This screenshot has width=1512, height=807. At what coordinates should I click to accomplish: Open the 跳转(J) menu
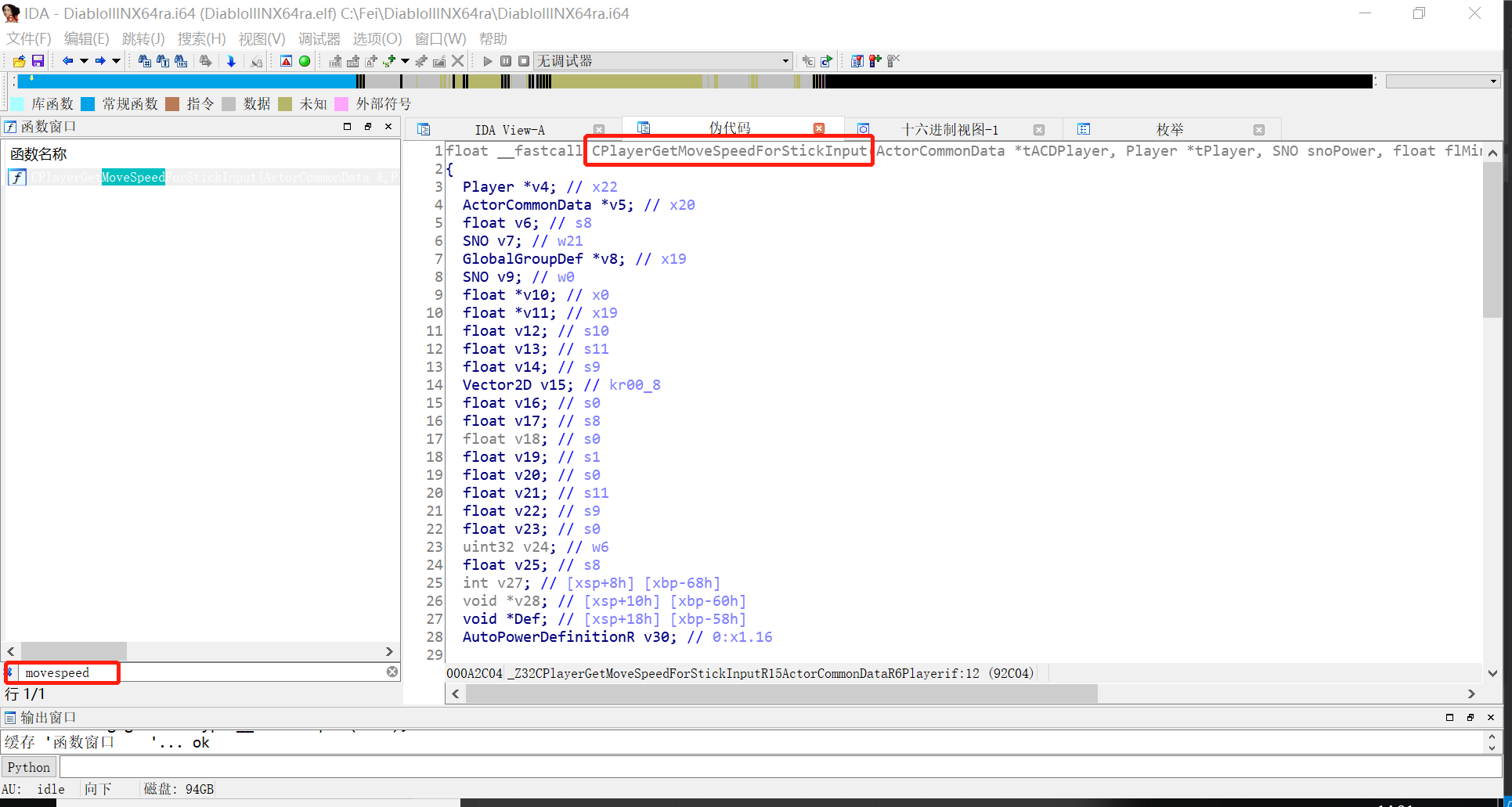coord(143,38)
